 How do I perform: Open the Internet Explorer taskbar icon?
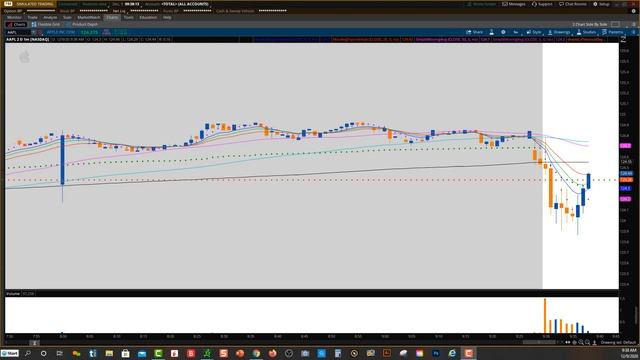click(x=452, y=353)
